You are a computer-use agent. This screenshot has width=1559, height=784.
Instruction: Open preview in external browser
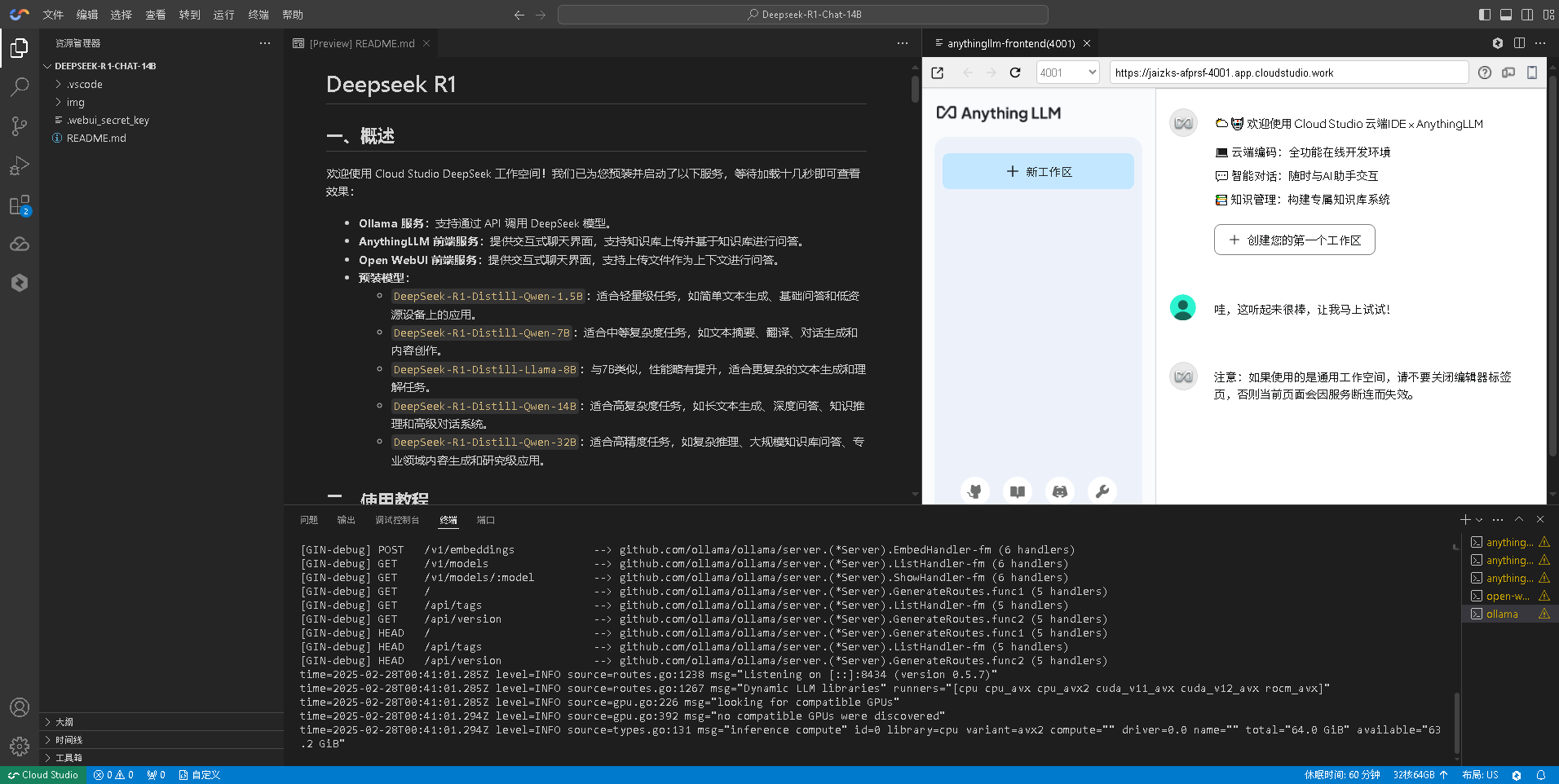[938, 73]
